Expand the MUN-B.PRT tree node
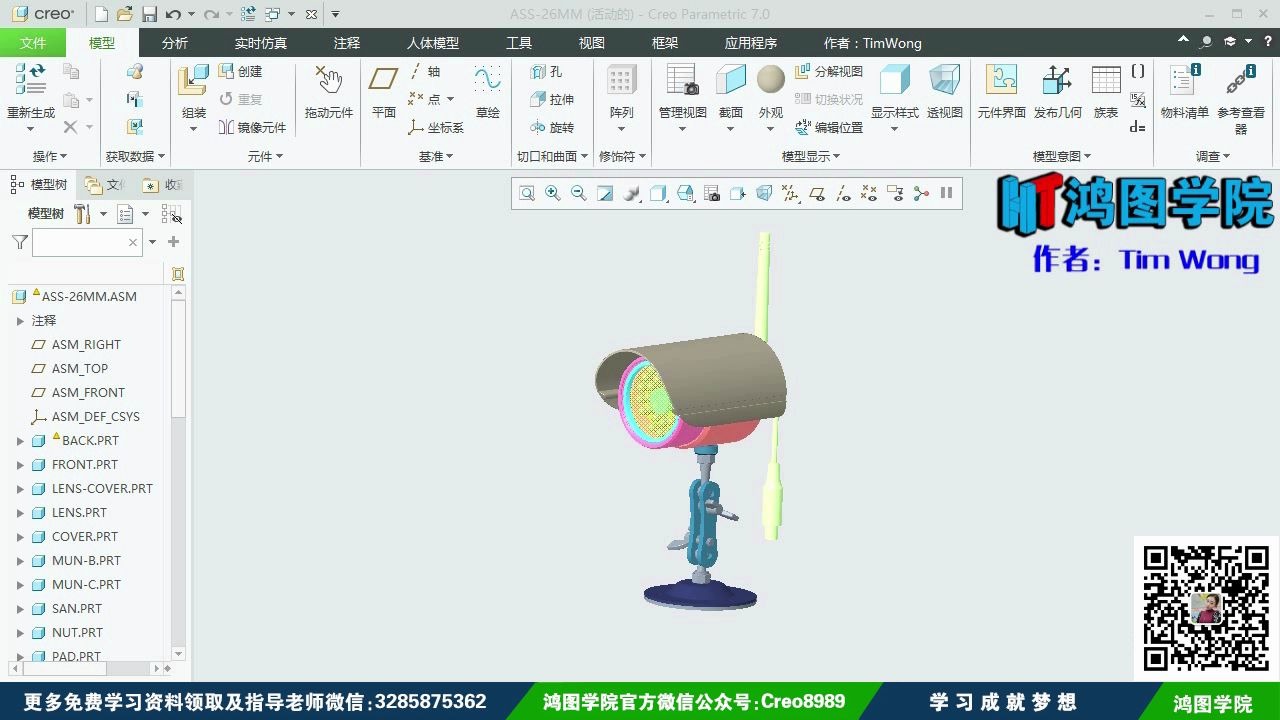The image size is (1280, 720). coord(20,560)
